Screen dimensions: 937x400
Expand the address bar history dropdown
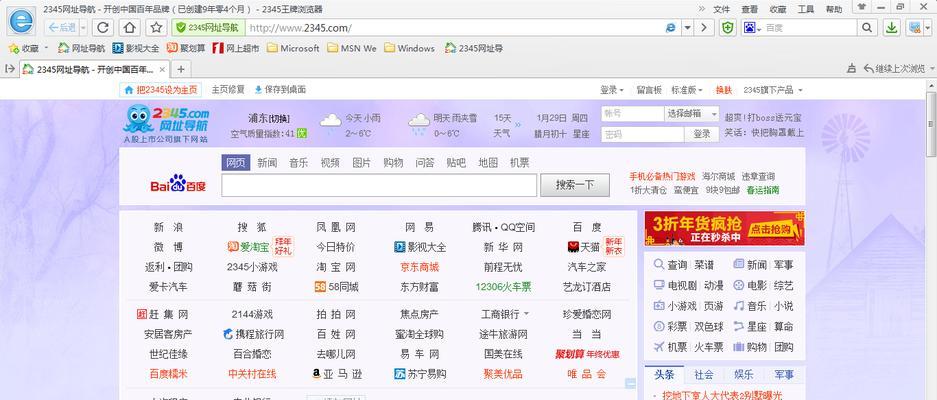687,28
